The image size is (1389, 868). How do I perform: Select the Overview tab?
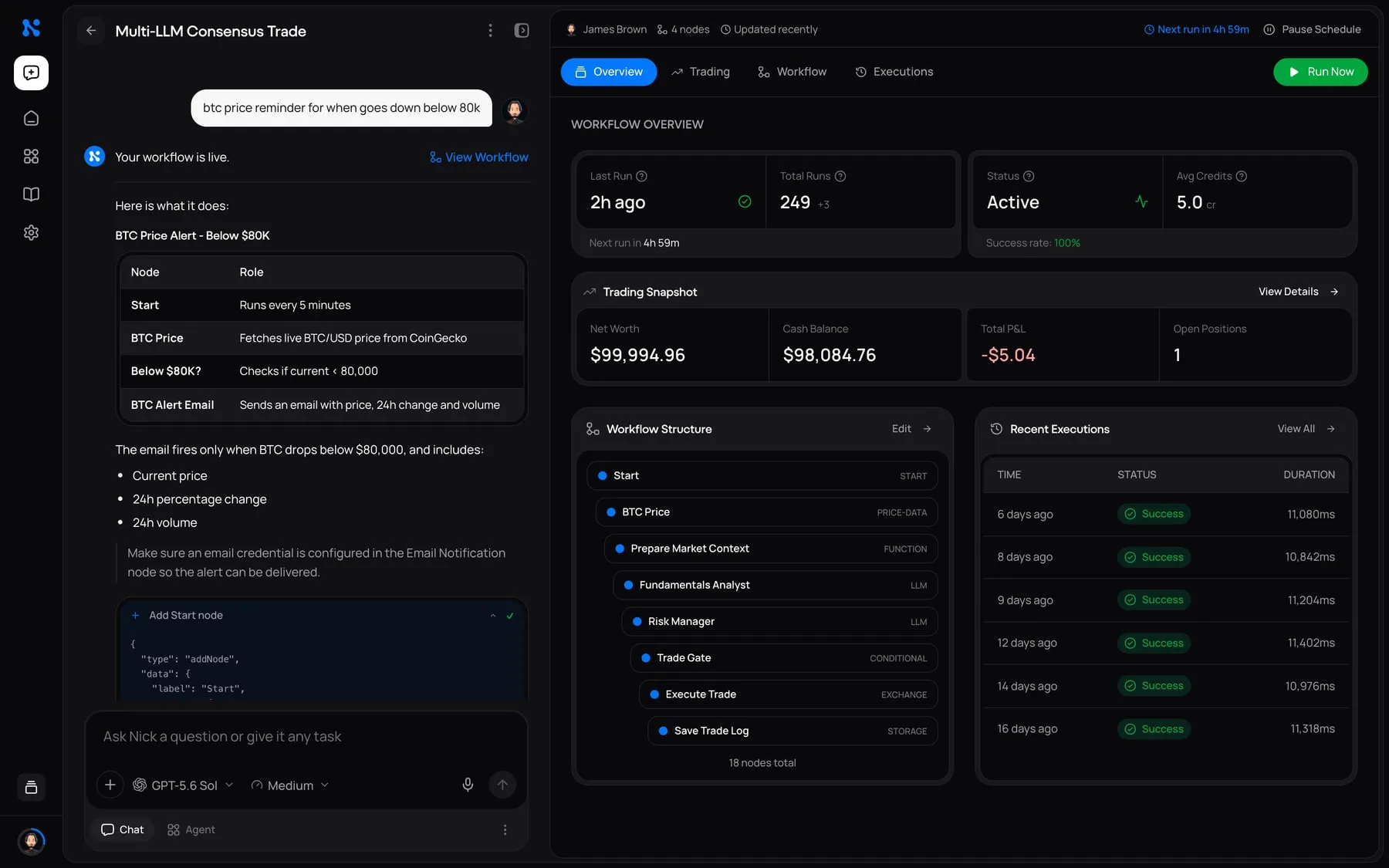[x=609, y=72]
